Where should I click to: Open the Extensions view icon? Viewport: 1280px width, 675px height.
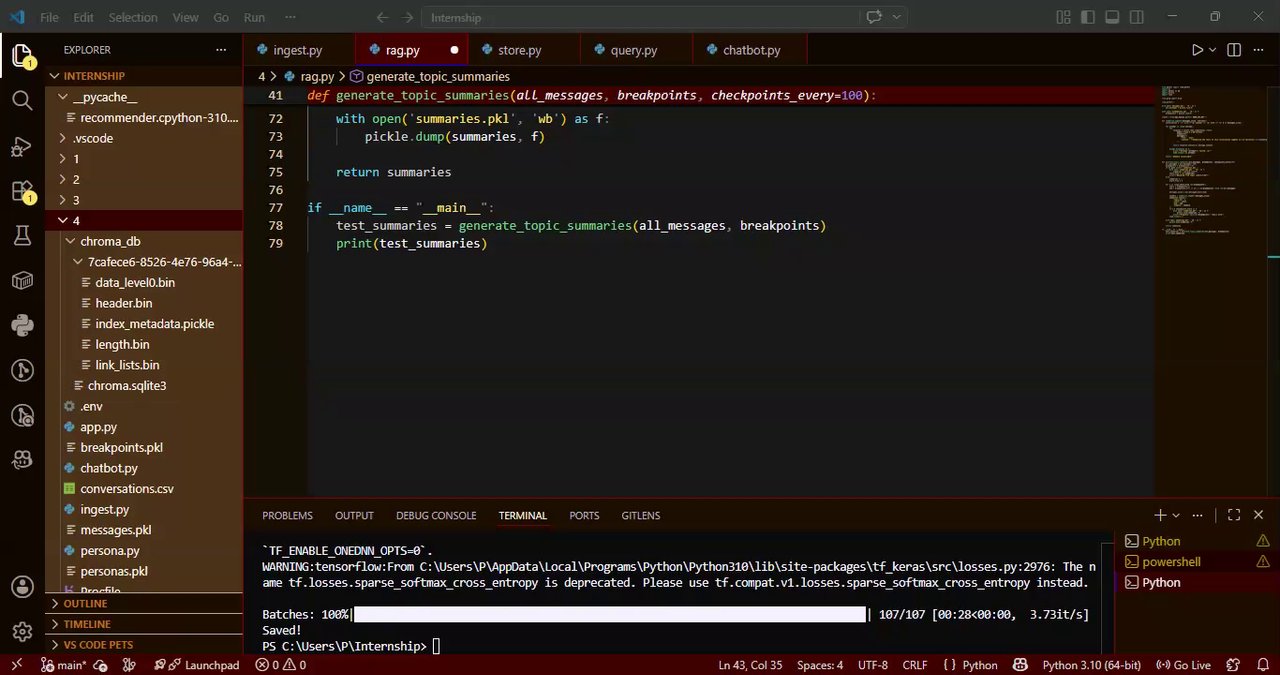[x=22, y=191]
